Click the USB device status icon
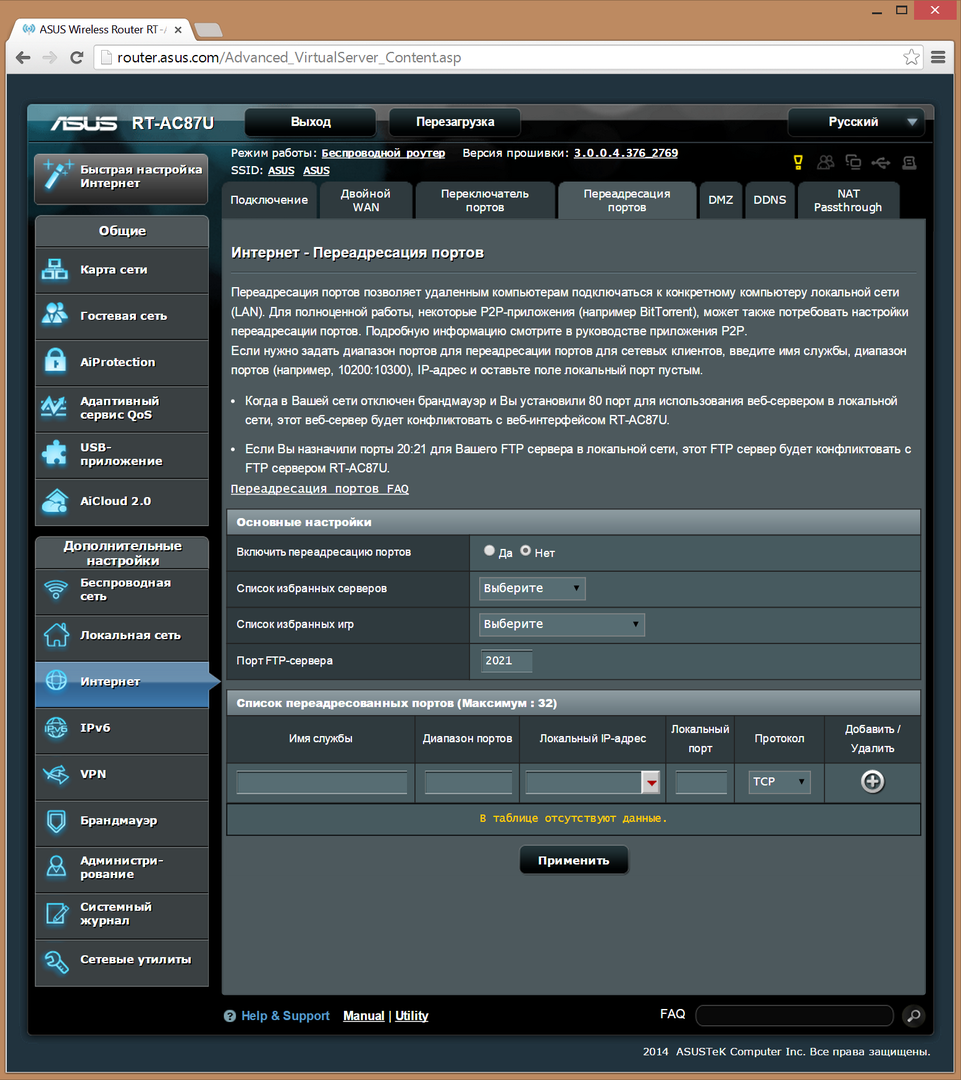 (x=880, y=162)
